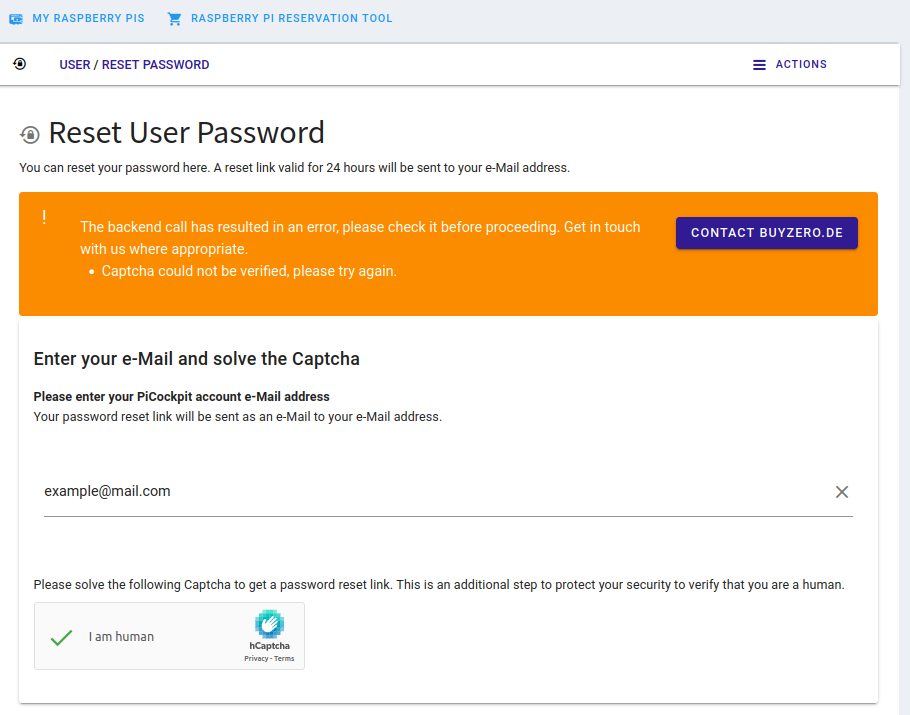
Task: Click the lock-reset icon in breadcrumb bar
Action: [20, 64]
